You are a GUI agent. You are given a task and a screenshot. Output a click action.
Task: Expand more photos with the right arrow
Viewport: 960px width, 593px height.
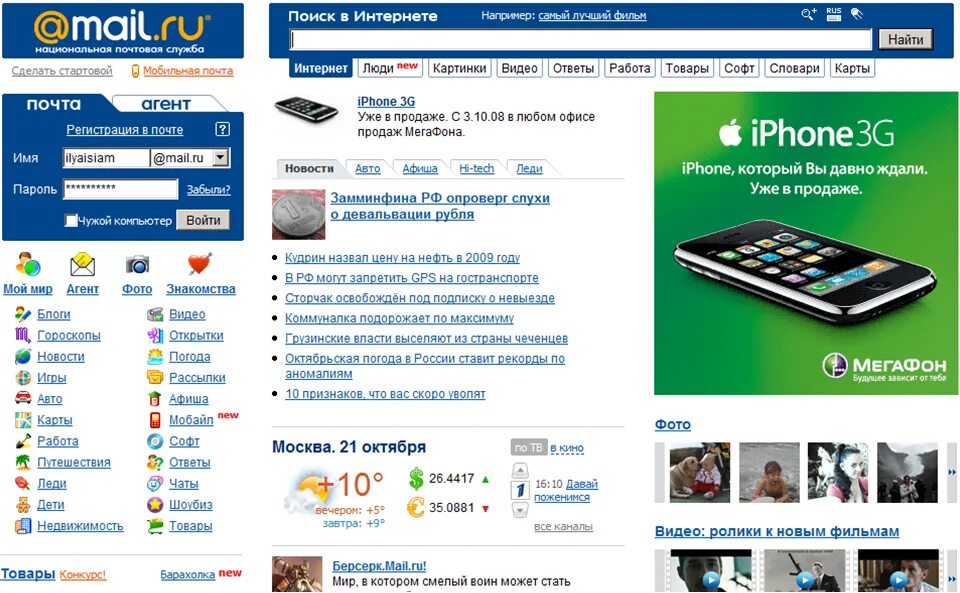tap(951, 472)
